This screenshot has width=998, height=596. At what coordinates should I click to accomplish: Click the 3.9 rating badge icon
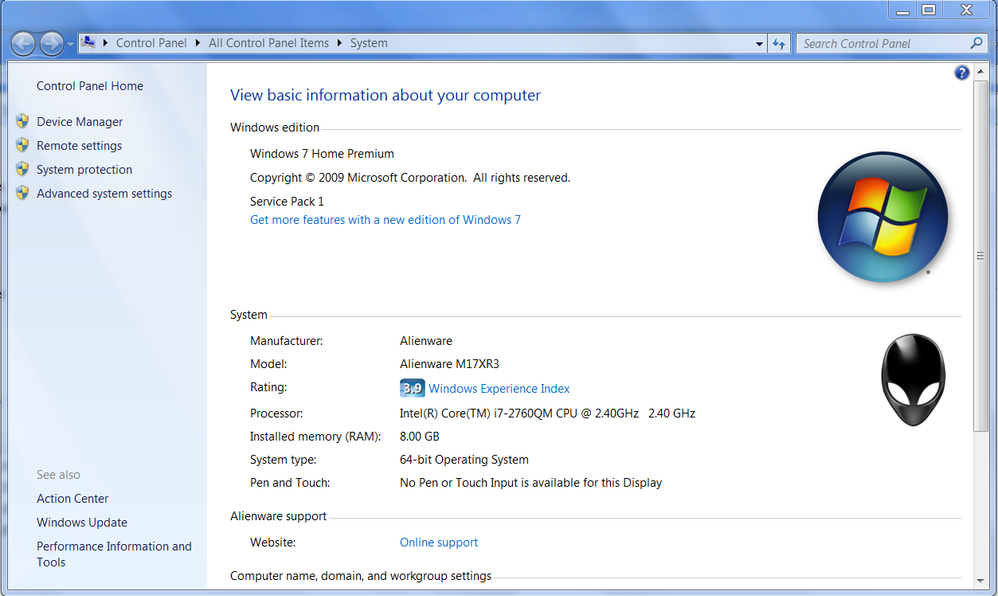(412, 388)
